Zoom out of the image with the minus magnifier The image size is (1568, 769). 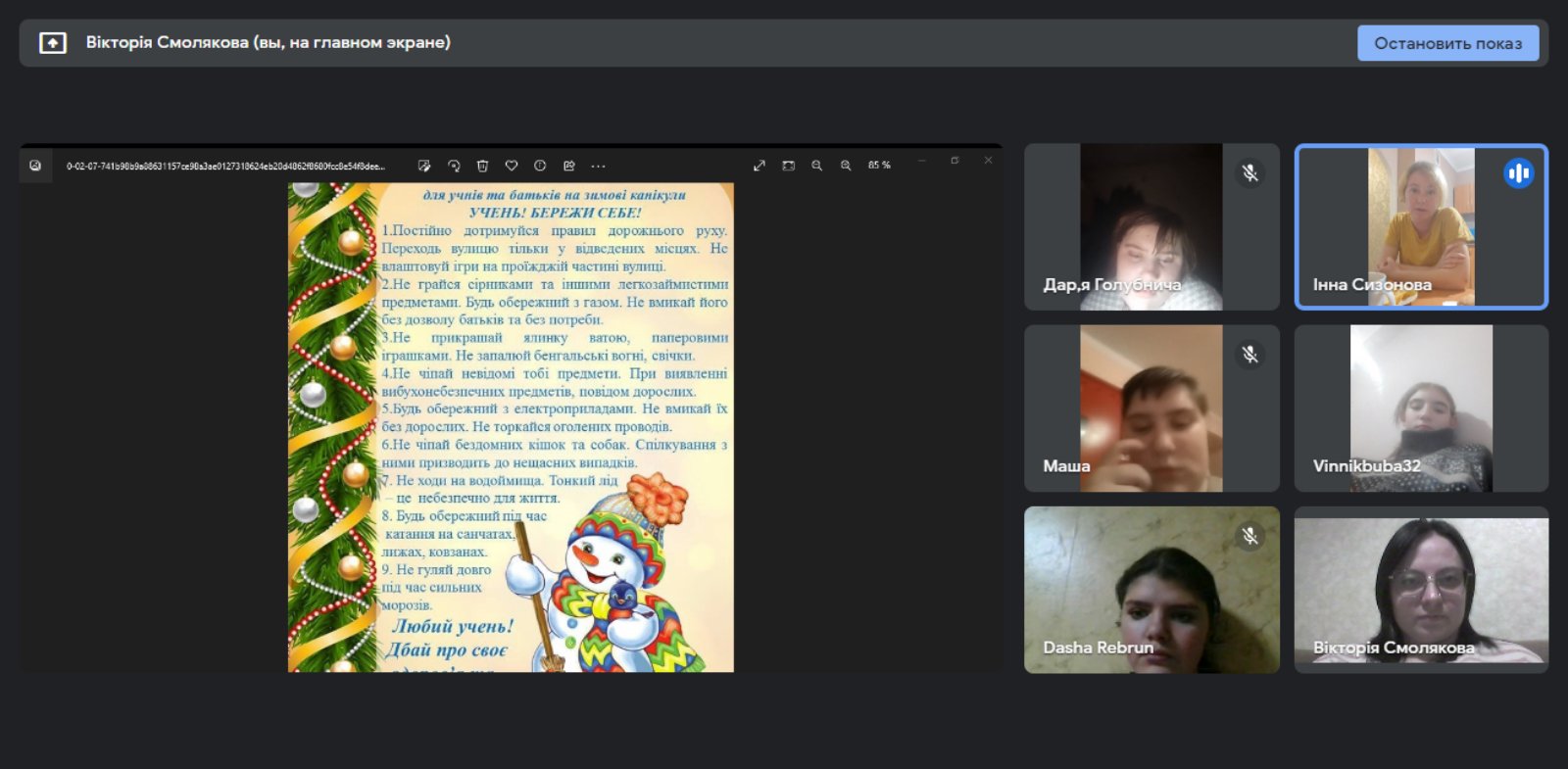(816, 166)
